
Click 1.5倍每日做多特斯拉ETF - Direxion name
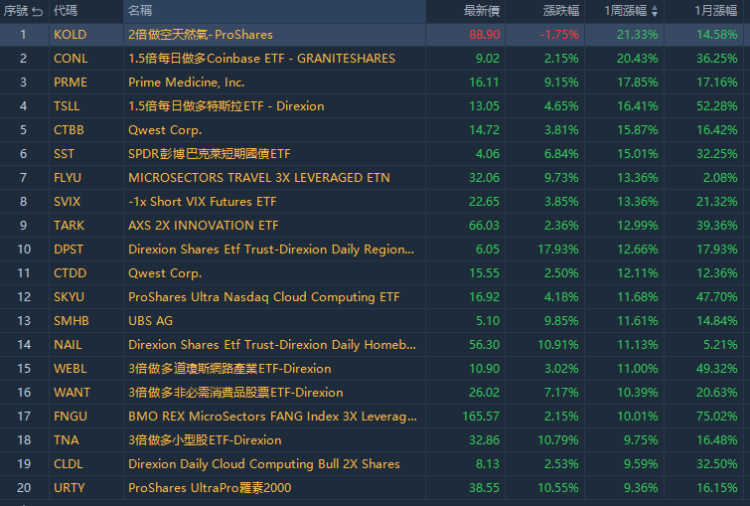coord(226,106)
